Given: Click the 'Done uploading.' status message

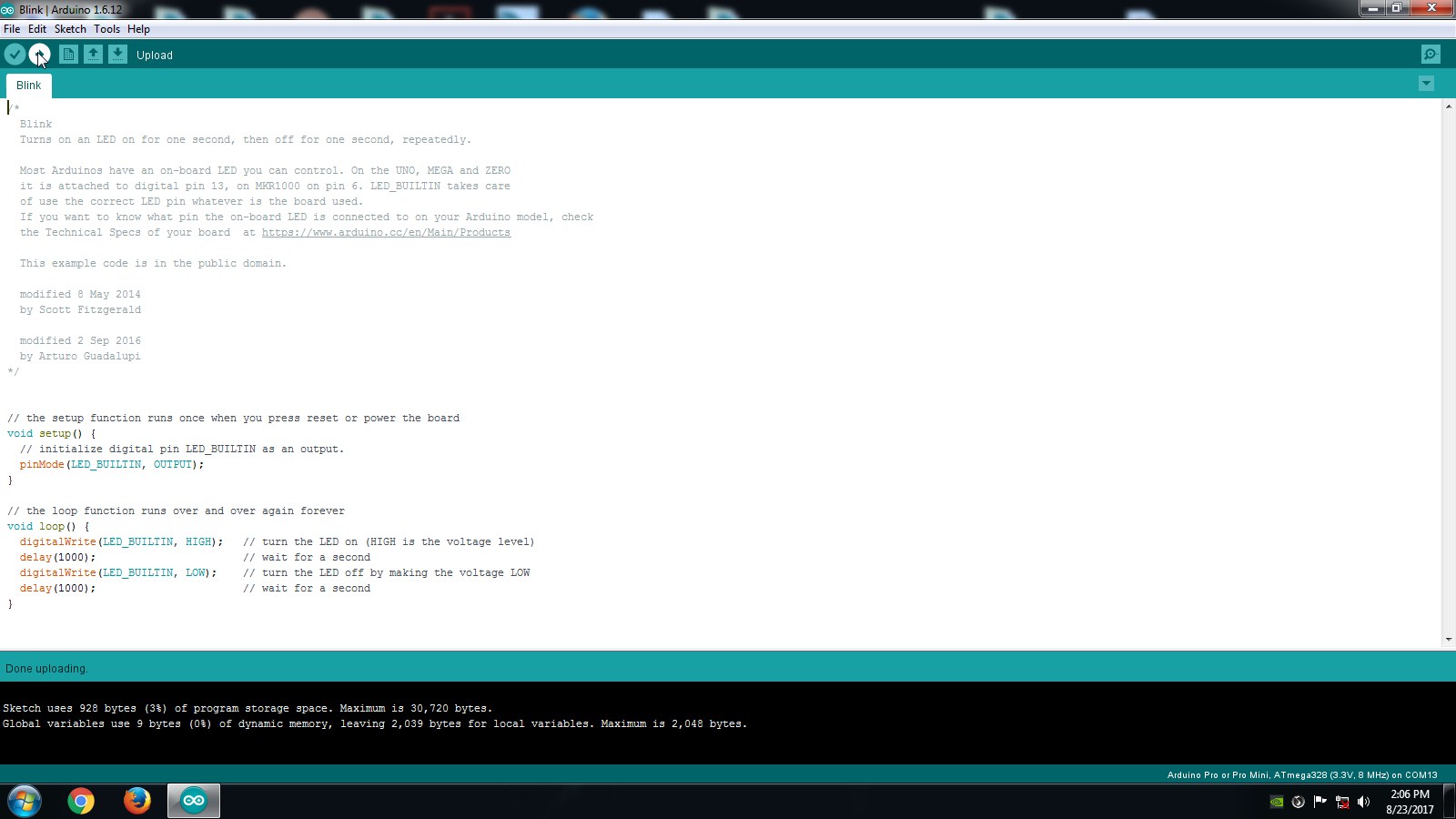Looking at the screenshot, I should click(46, 669).
